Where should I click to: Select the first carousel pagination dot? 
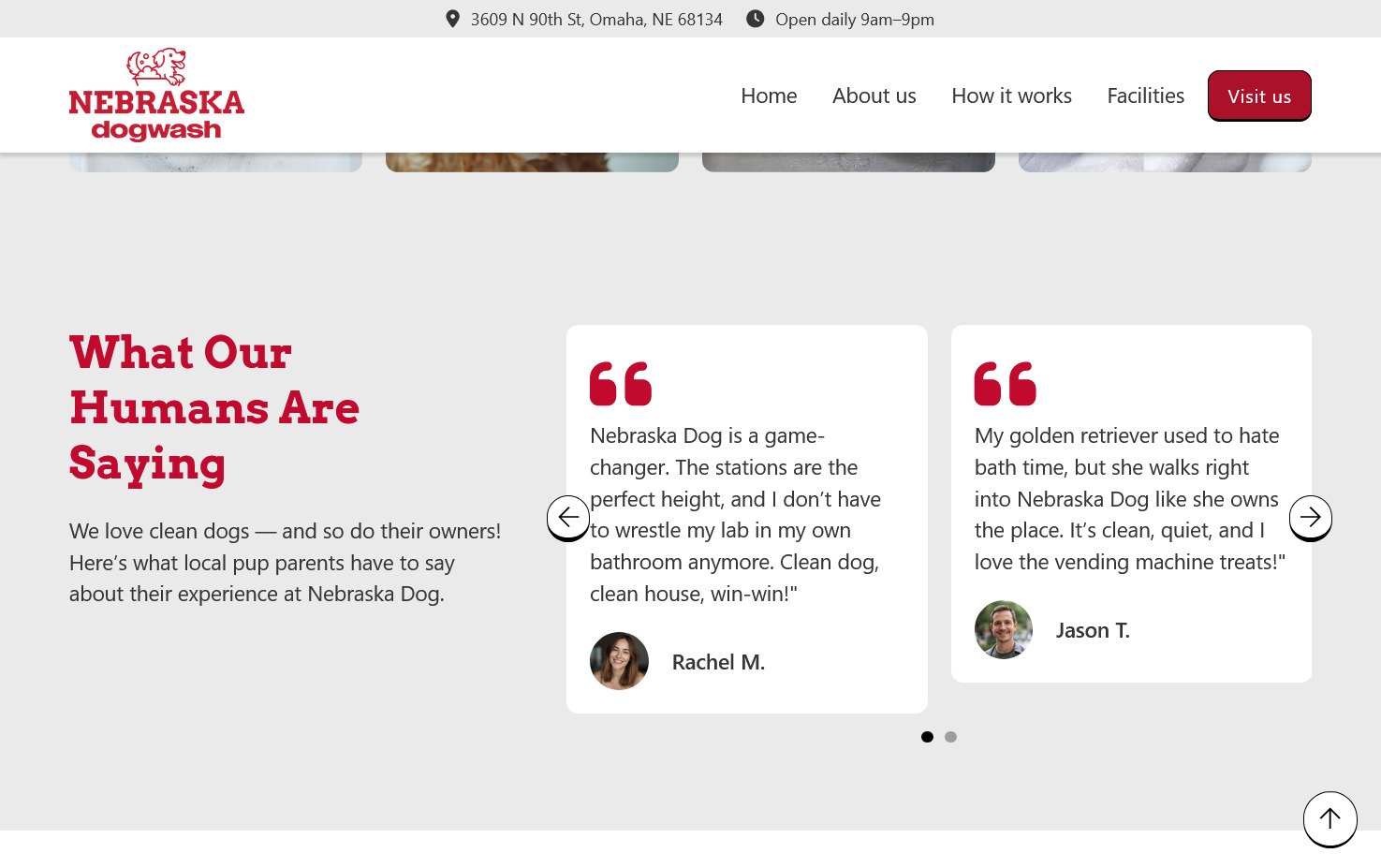[x=927, y=737]
